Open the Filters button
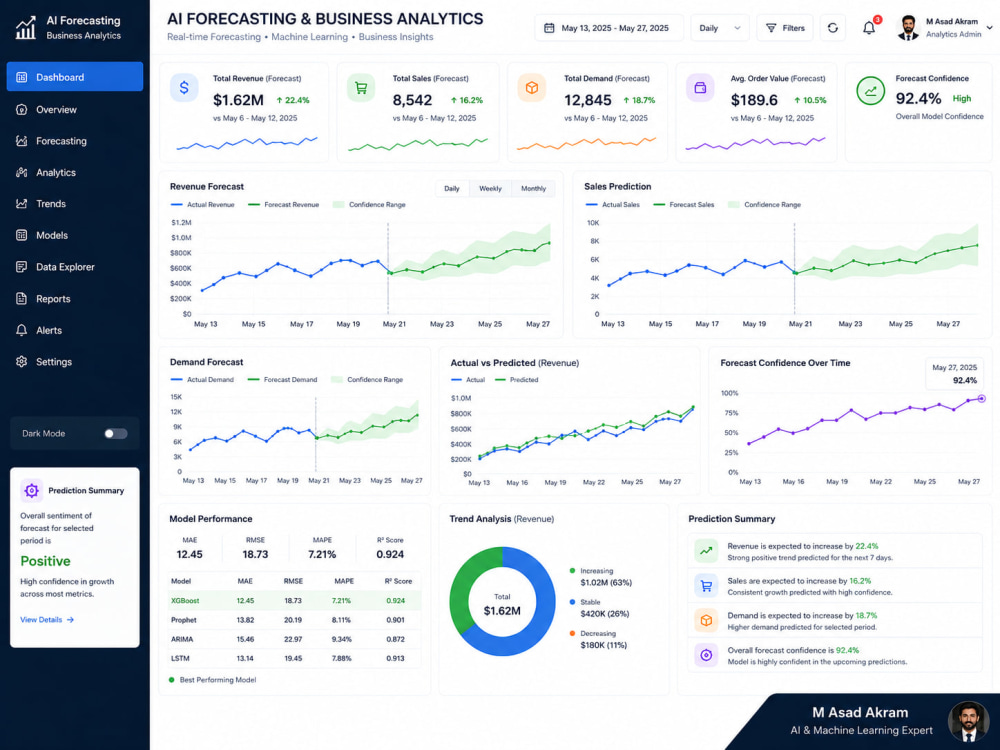1000x750 pixels. (x=784, y=28)
